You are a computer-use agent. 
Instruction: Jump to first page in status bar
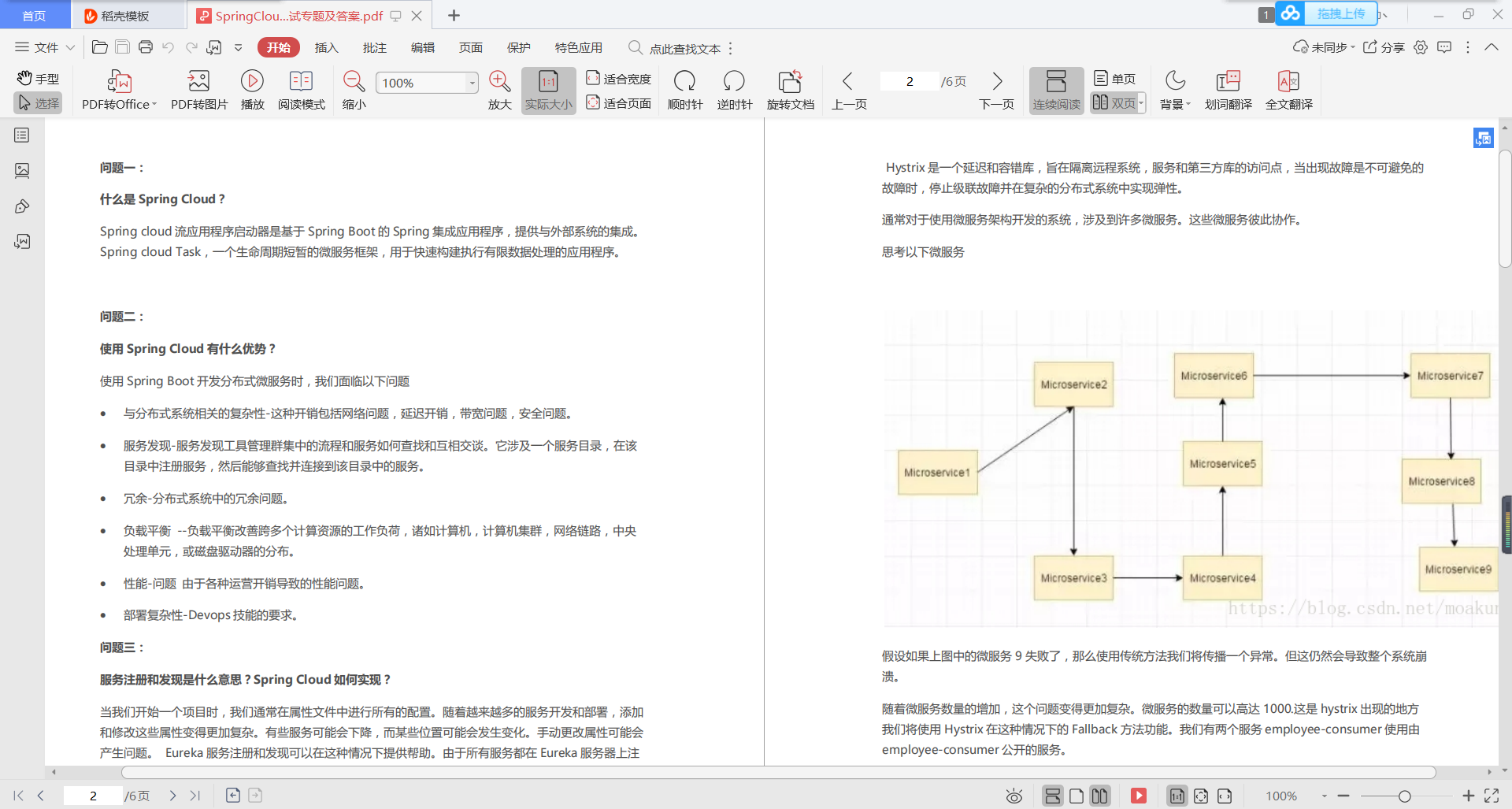coord(19,796)
